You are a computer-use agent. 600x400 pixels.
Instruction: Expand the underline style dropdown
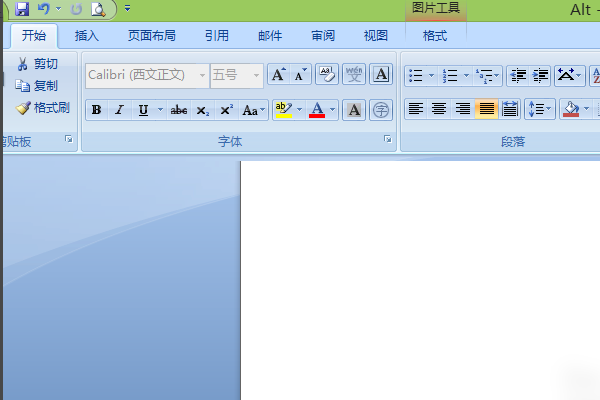(x=160, y=110)
